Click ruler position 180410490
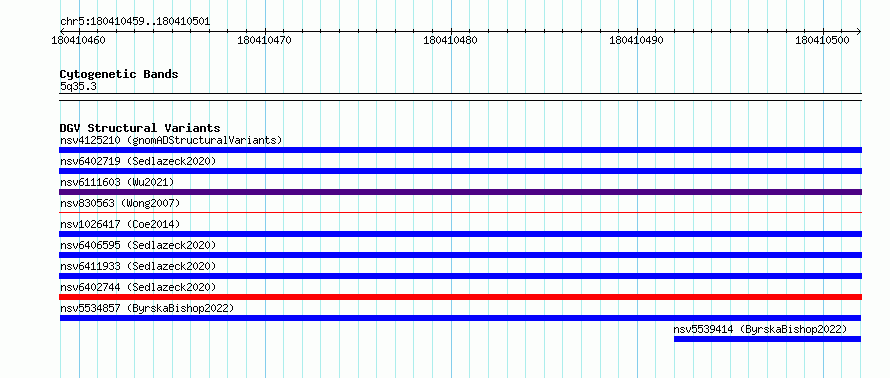This screenshot has height=378, width=890. pos(636,40)
